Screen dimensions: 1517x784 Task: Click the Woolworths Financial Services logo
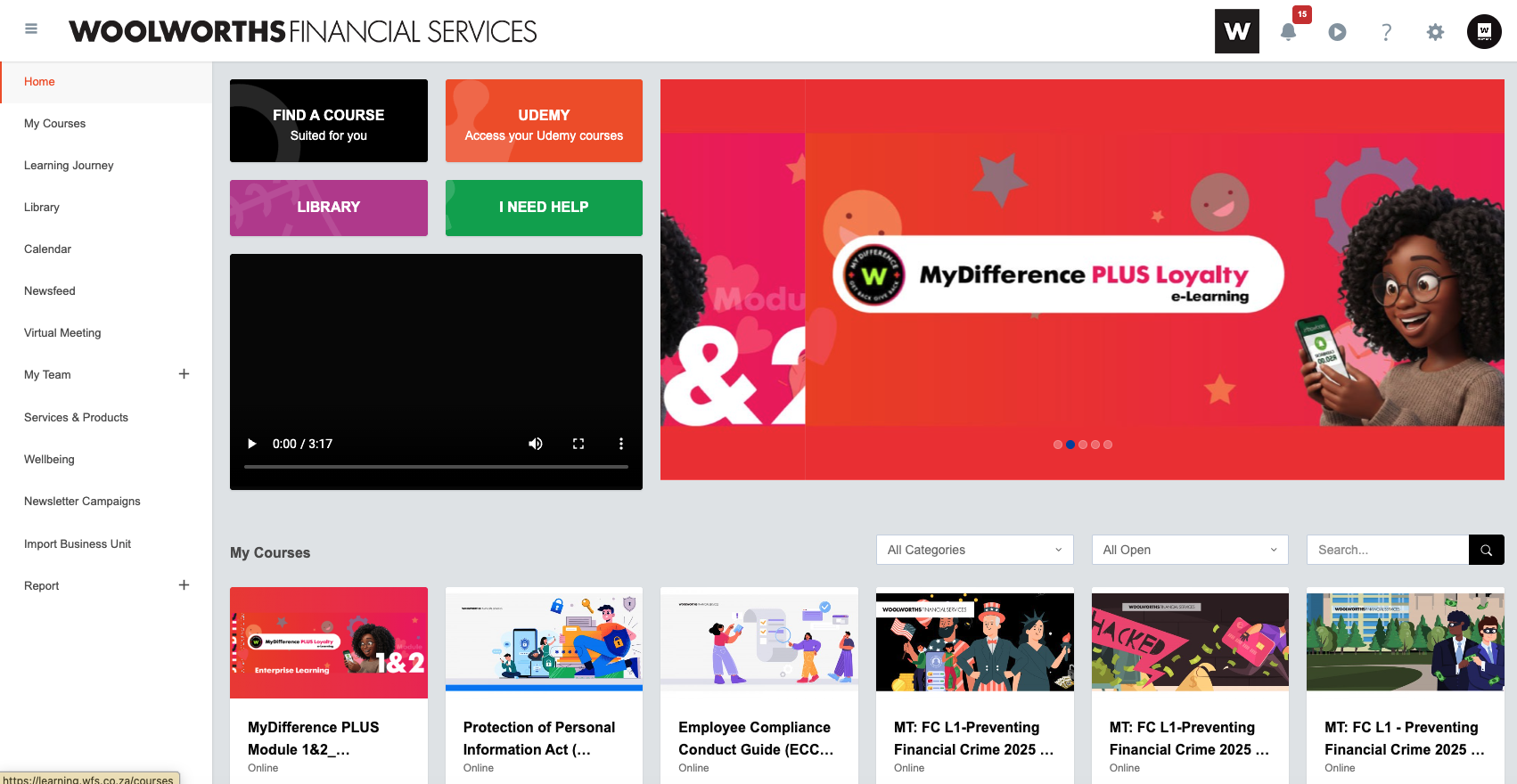[x=303, y=32]
